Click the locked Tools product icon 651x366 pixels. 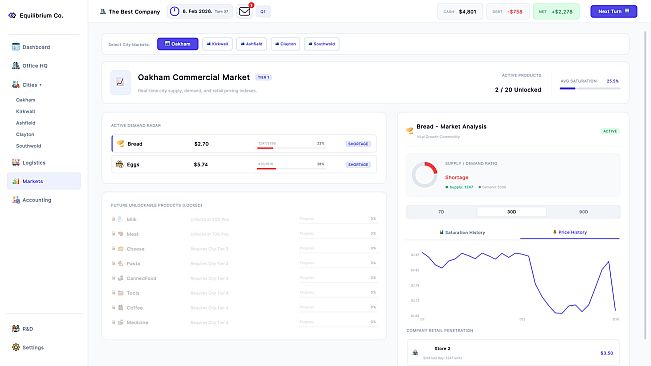[x=120, y=293]
